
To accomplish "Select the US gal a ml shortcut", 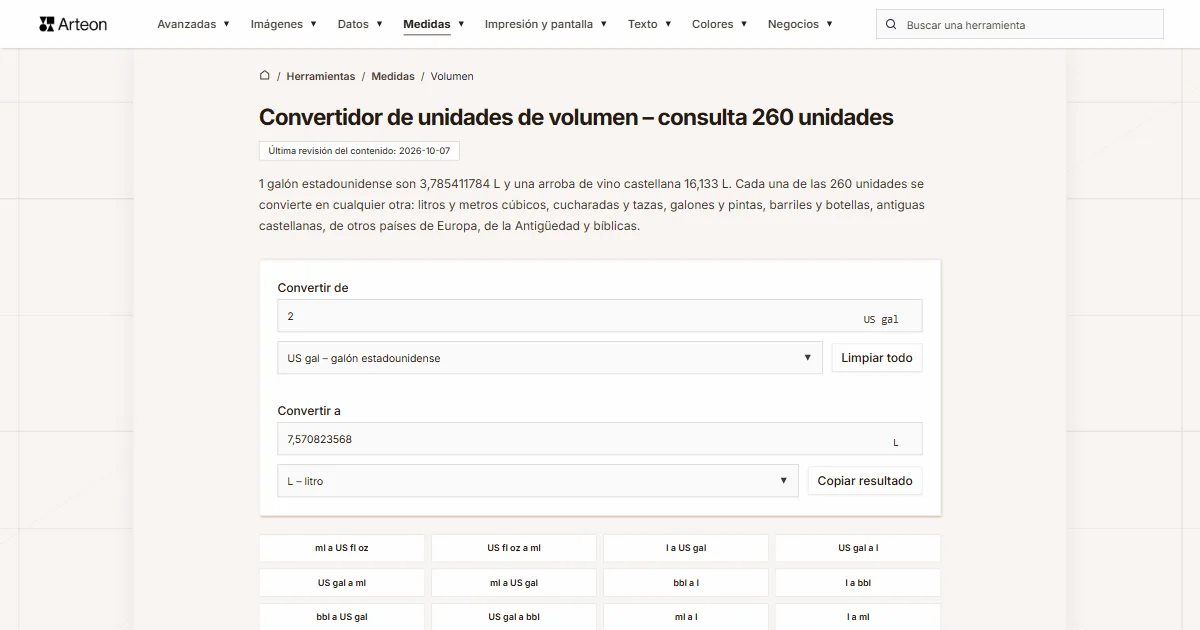I will 342,583.
